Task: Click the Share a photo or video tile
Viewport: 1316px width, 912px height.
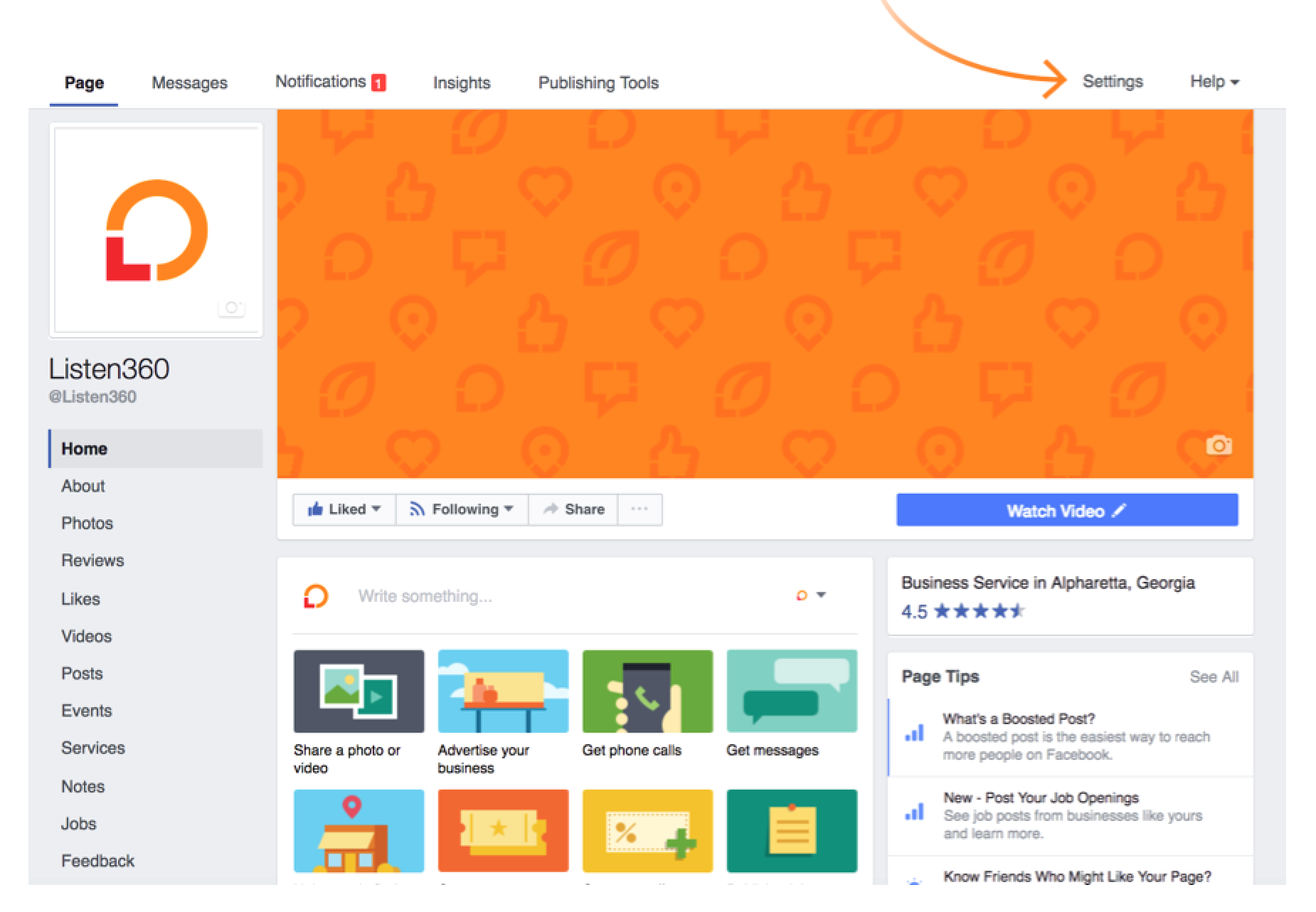Action: [359, 691]
